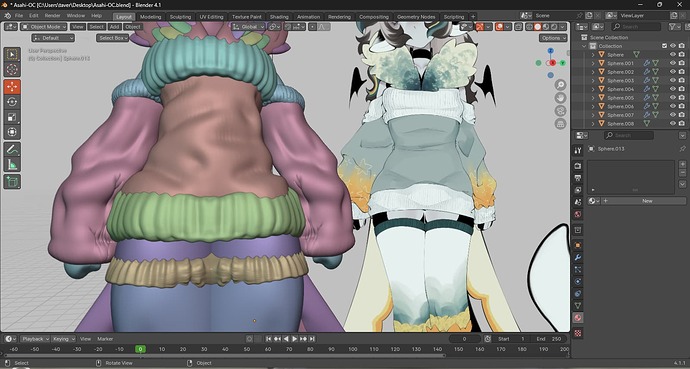Open the Select Box mode dropdown
The width and height of the screenshot is (690, 369).
[113, 38]
